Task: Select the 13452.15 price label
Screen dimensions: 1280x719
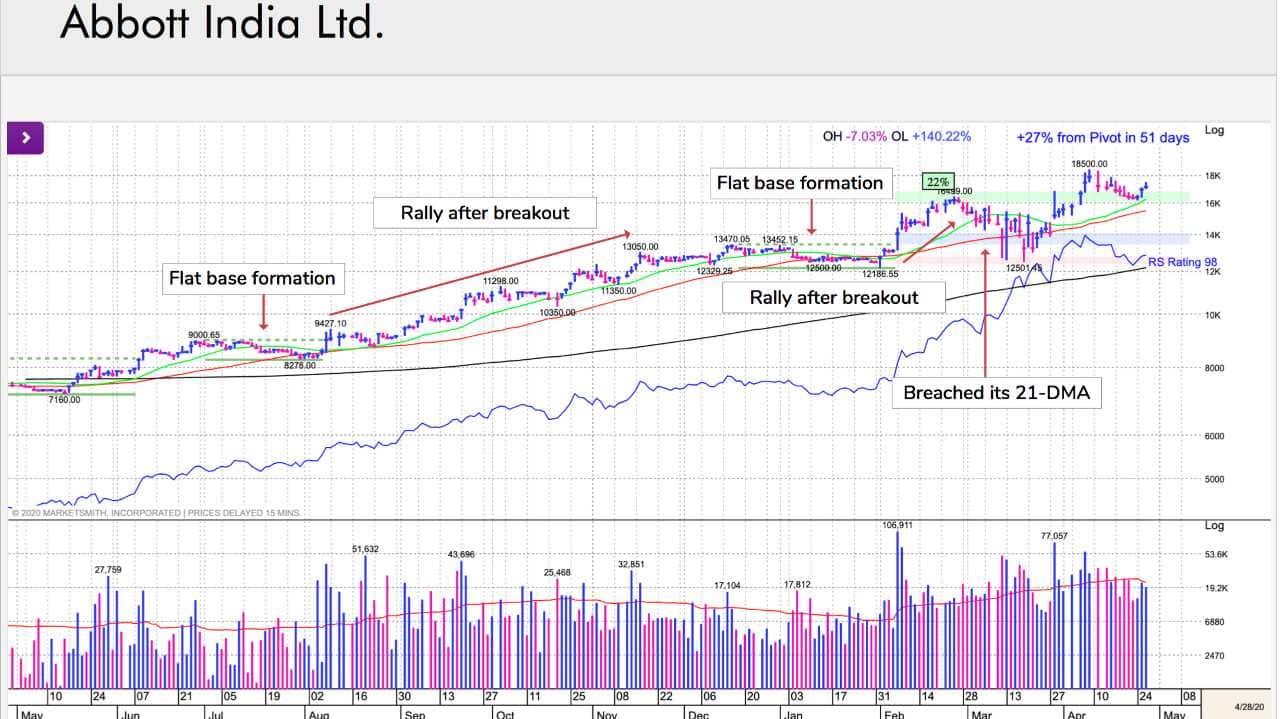Action: point(780,240)
